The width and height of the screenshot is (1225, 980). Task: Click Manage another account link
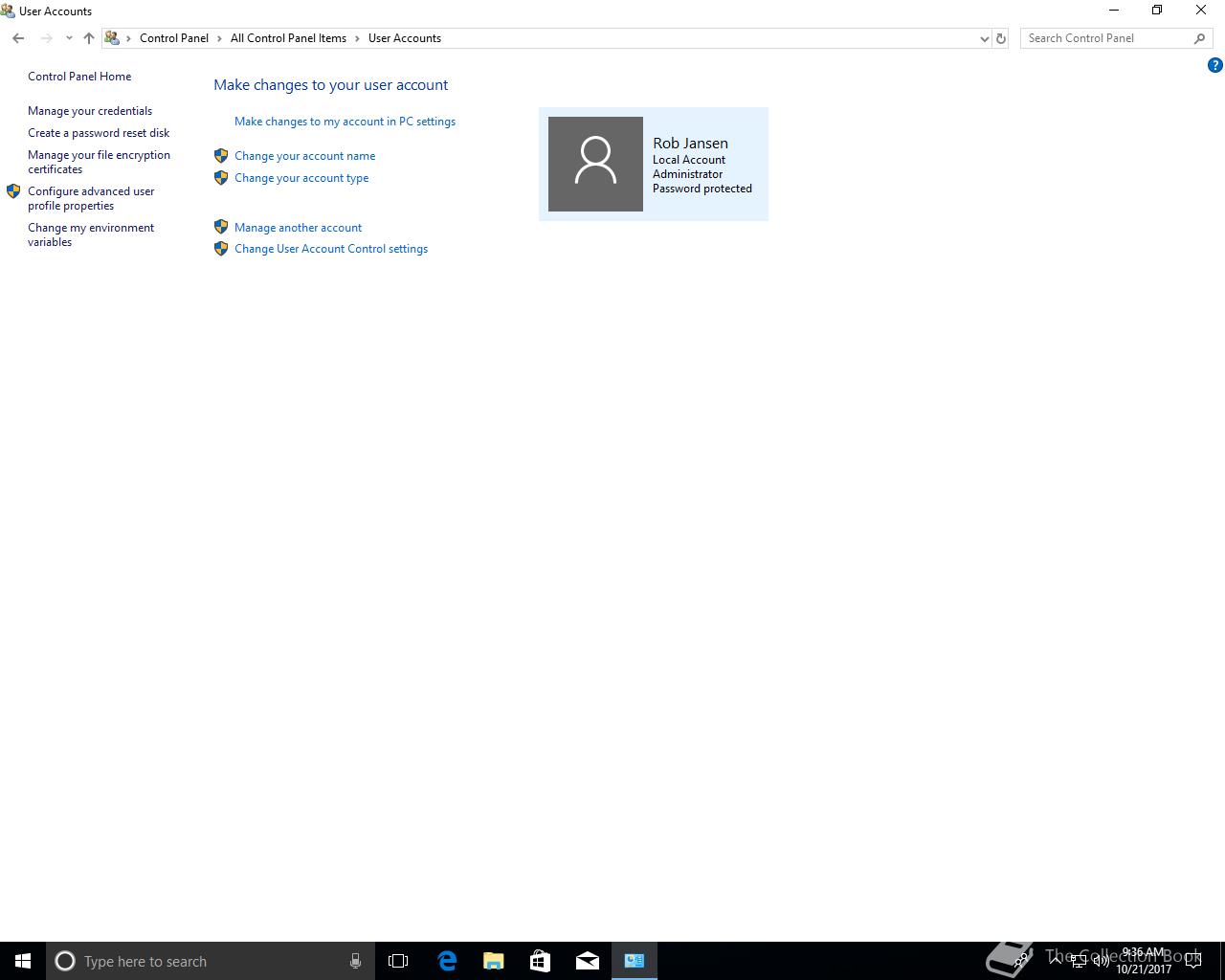point(298,228)
